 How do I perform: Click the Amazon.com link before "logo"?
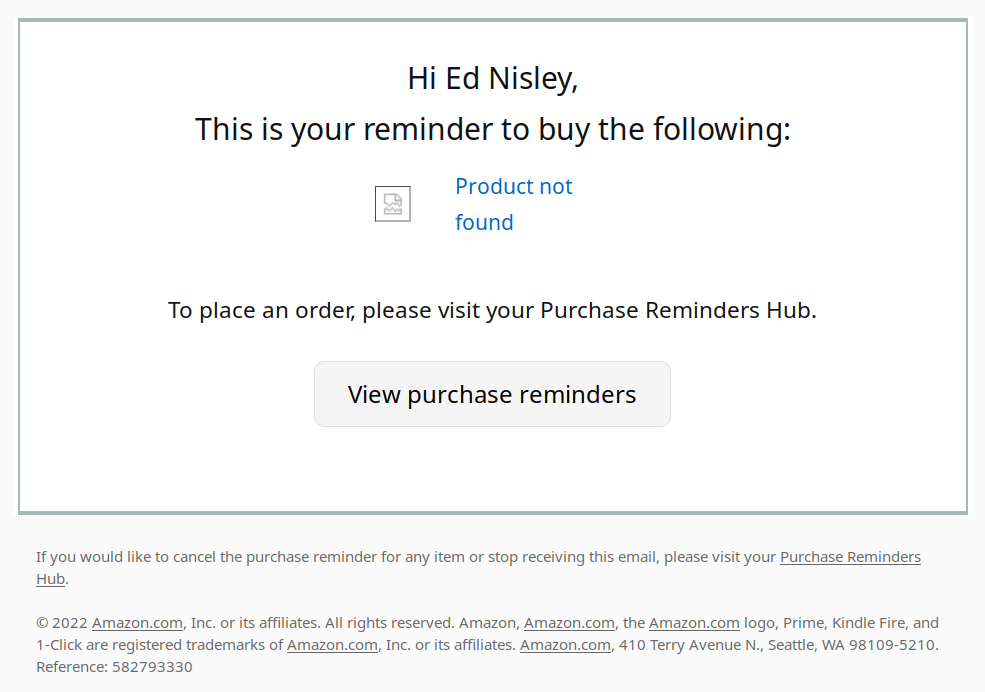click(x=694, y=623)
